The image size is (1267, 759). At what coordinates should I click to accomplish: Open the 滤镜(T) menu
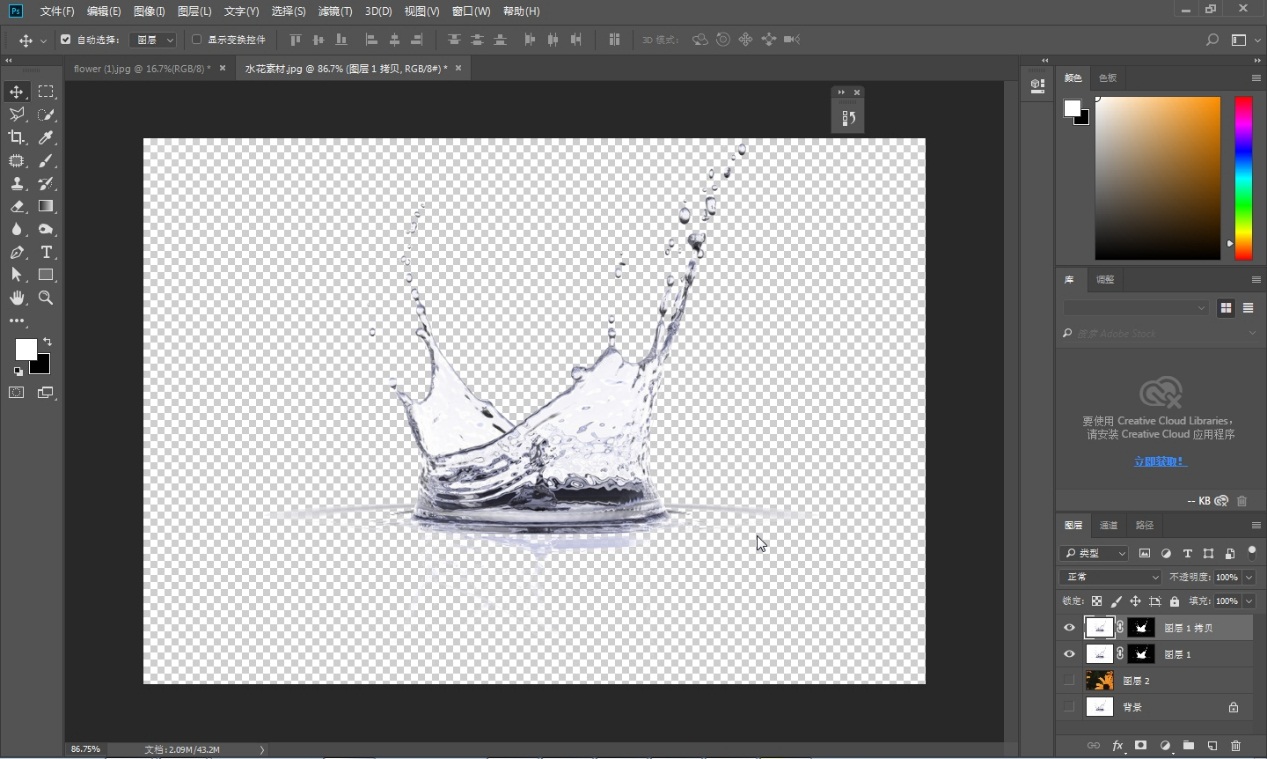pyautogui.click(x=335, y=11)
